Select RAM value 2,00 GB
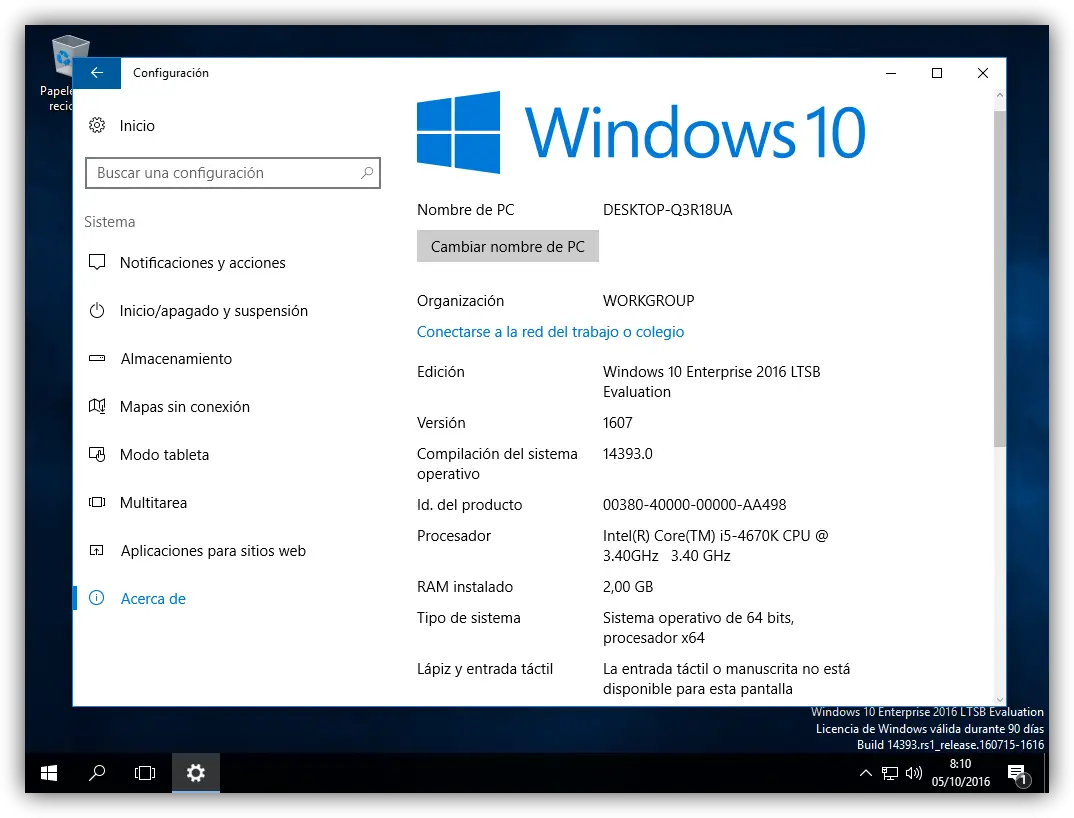Screen dimensions: 1074x818 coord(628,587)
